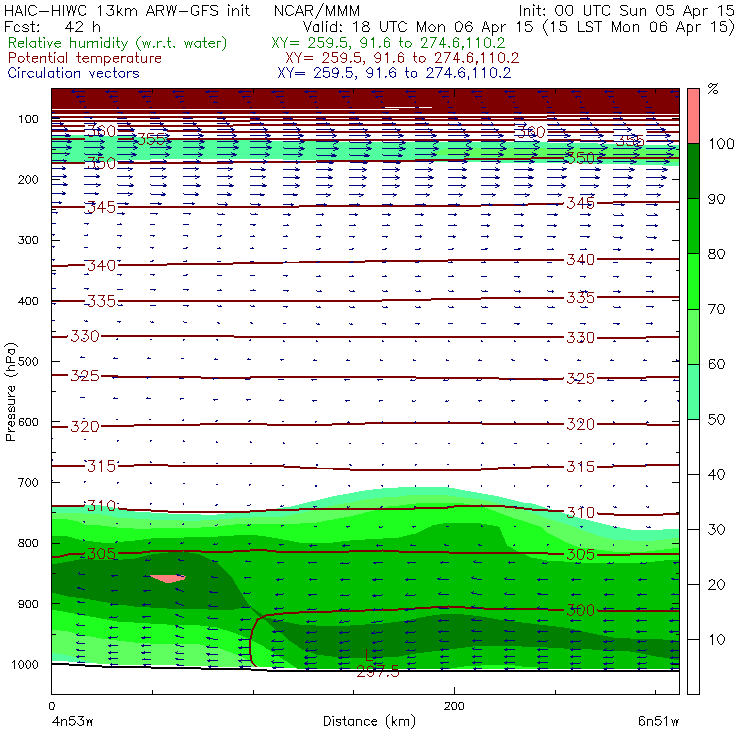Screen dimensions: 740x740
Task: Click the blue XY coordinate range text
Action: [394, 73]
